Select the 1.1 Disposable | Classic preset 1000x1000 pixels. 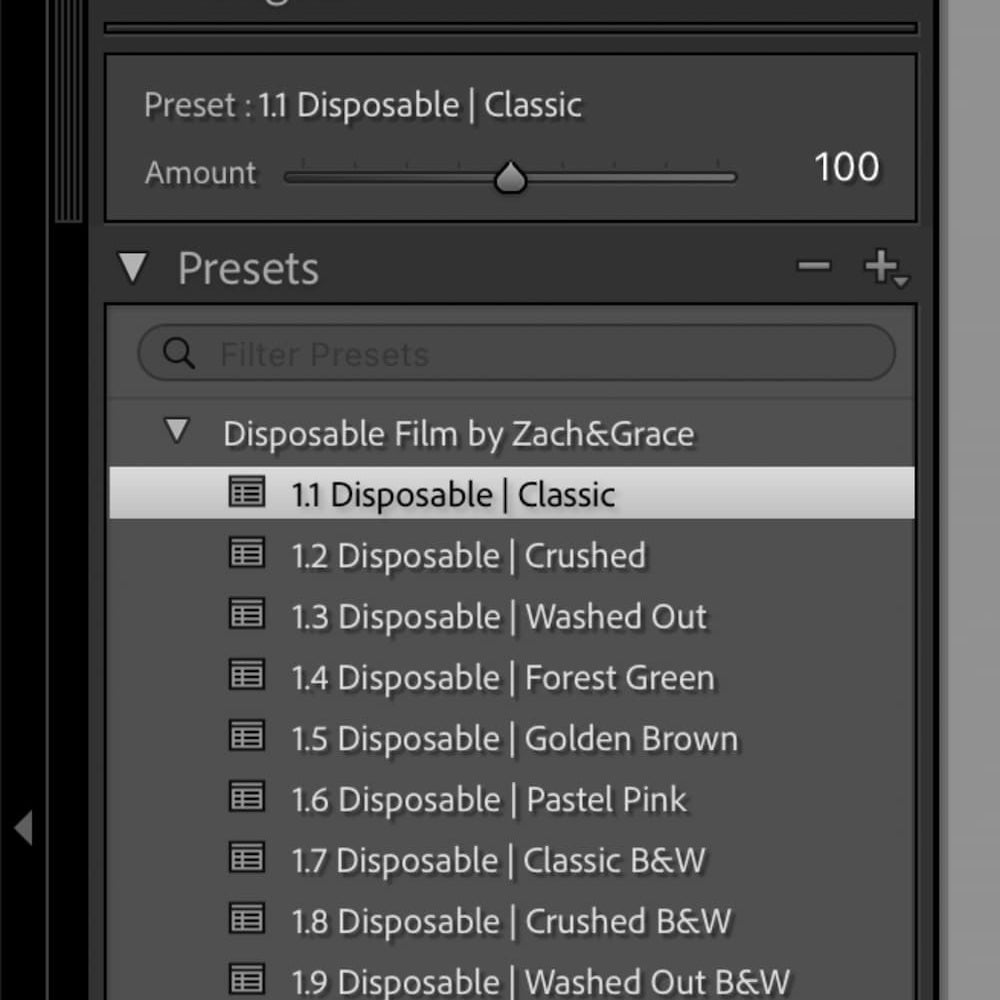click(x=453, y=494)
